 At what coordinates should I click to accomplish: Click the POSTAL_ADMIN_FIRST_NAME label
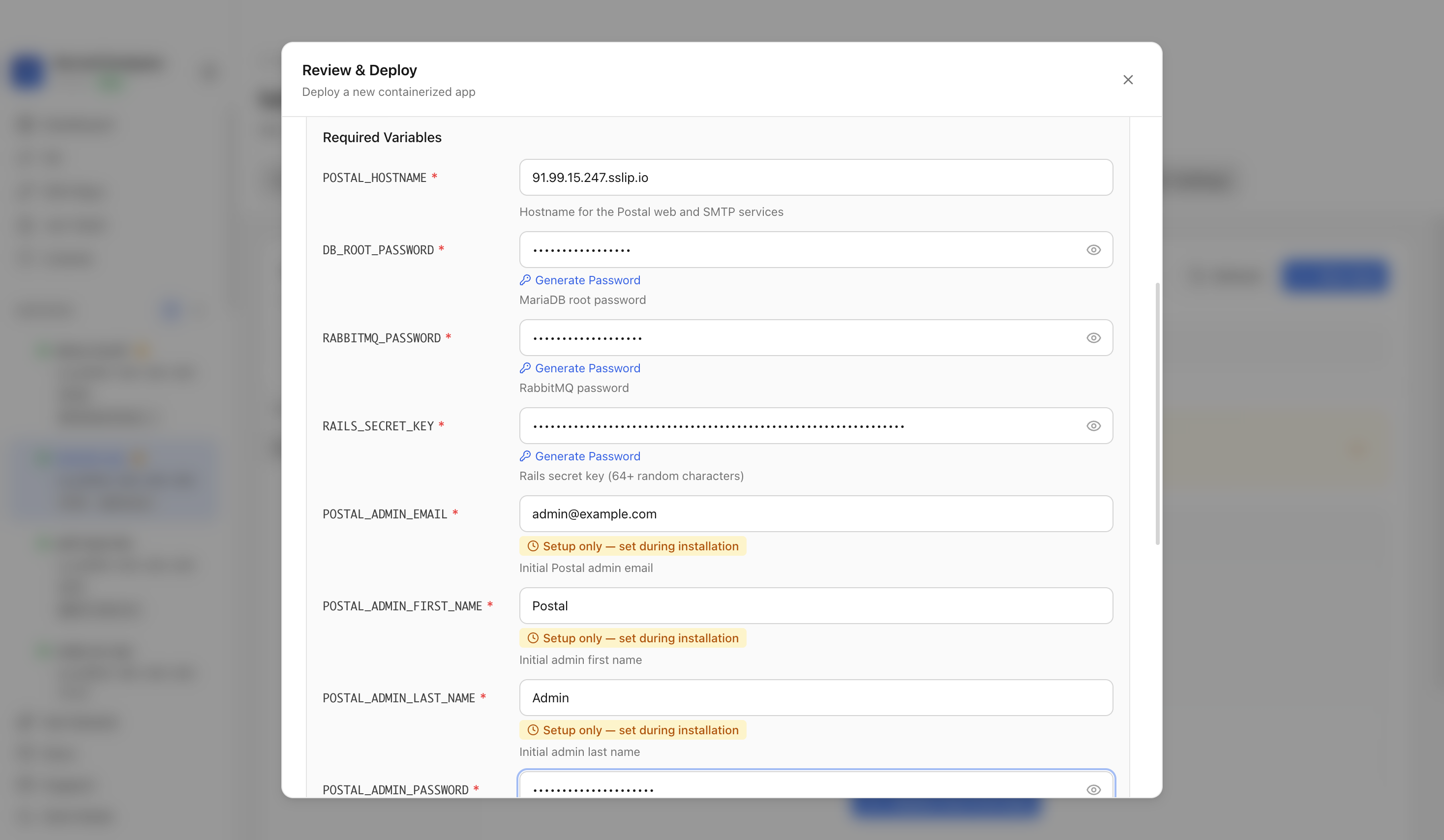click(x=402, y=606)
